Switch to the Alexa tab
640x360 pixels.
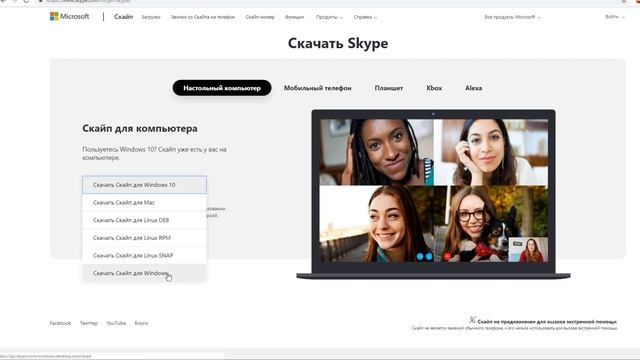473,88
